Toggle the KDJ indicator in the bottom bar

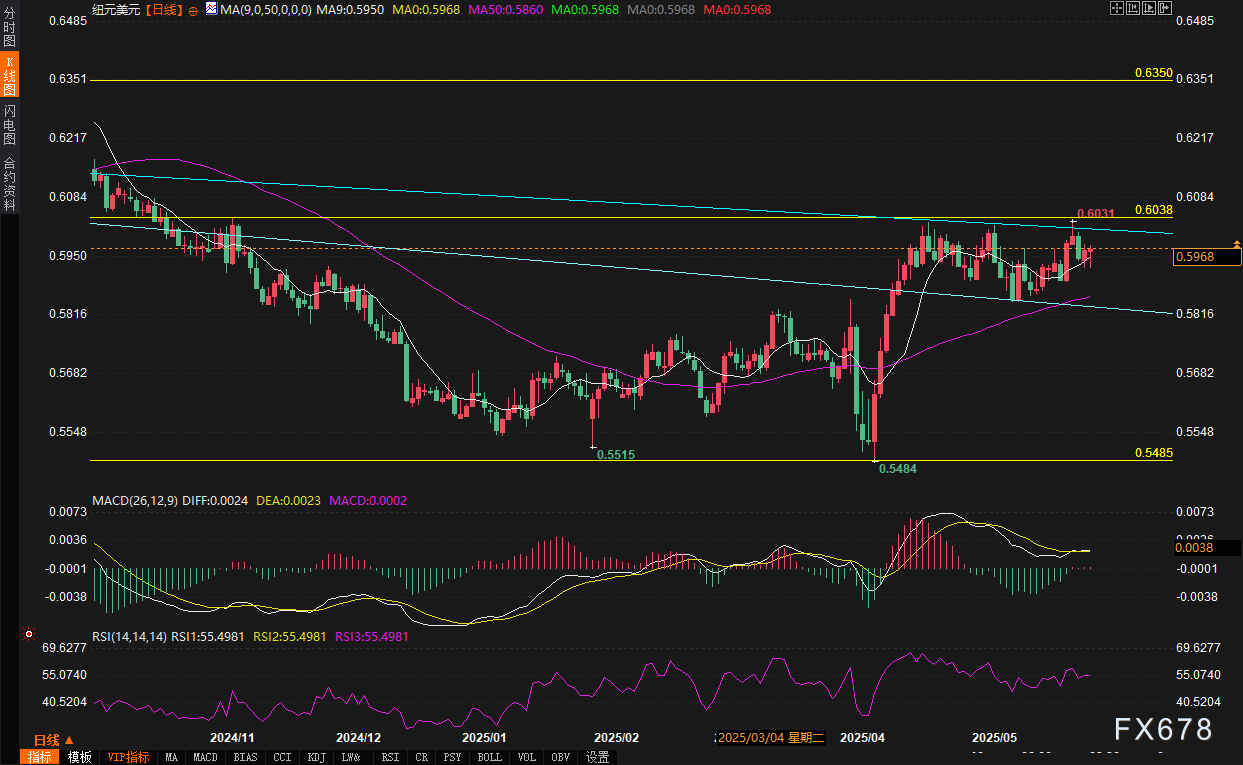(x=317, y=757)
